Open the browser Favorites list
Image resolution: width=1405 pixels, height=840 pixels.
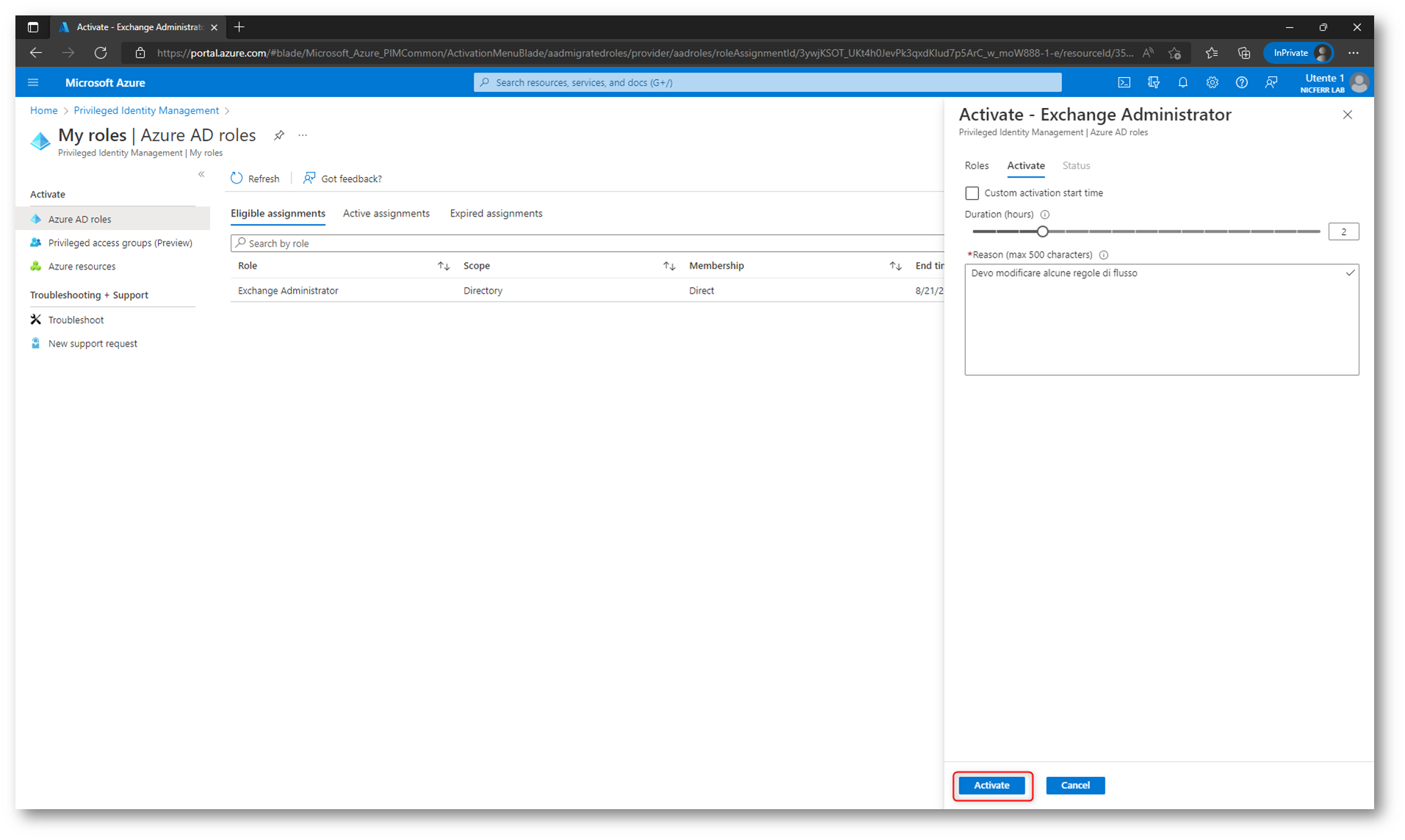(x=1212, y=53)
